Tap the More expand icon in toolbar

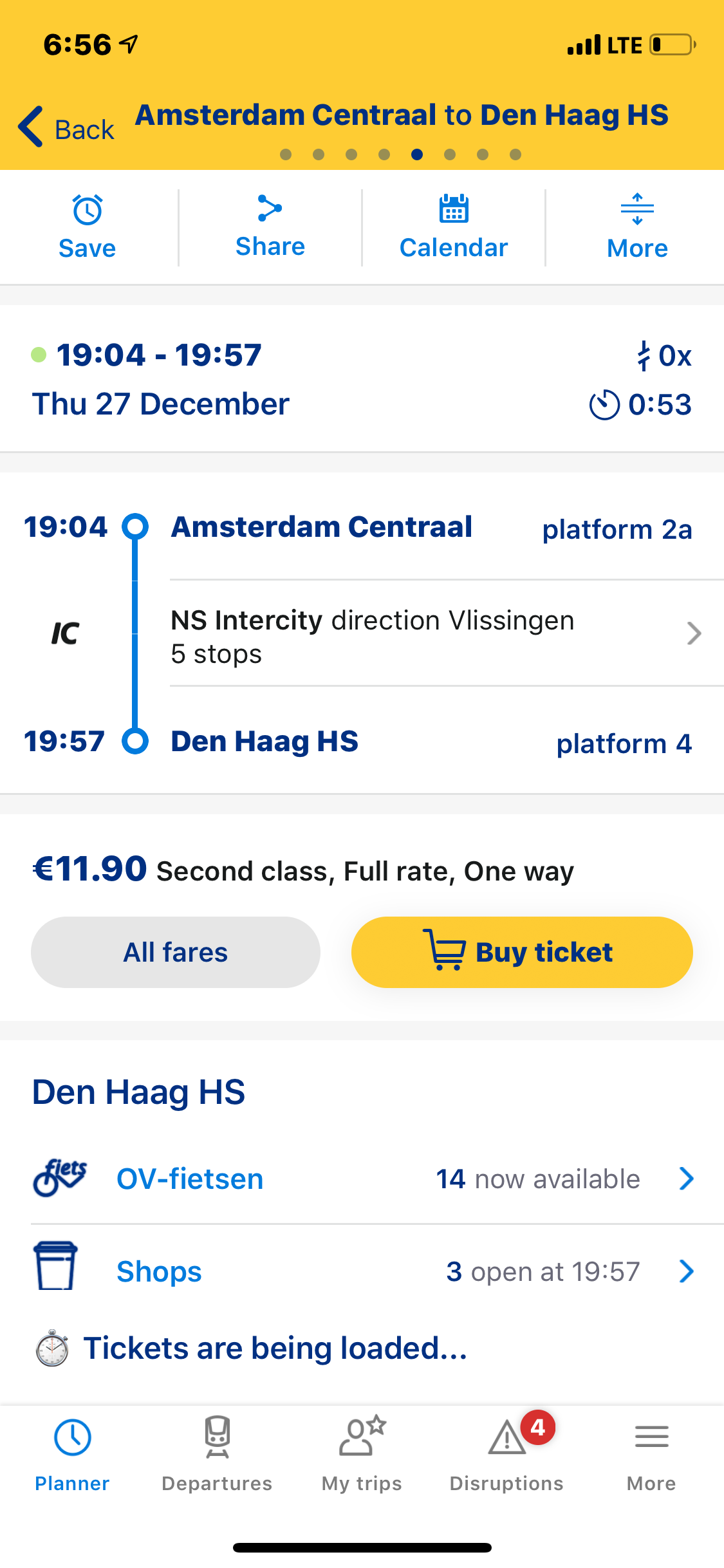pos(637,209)
